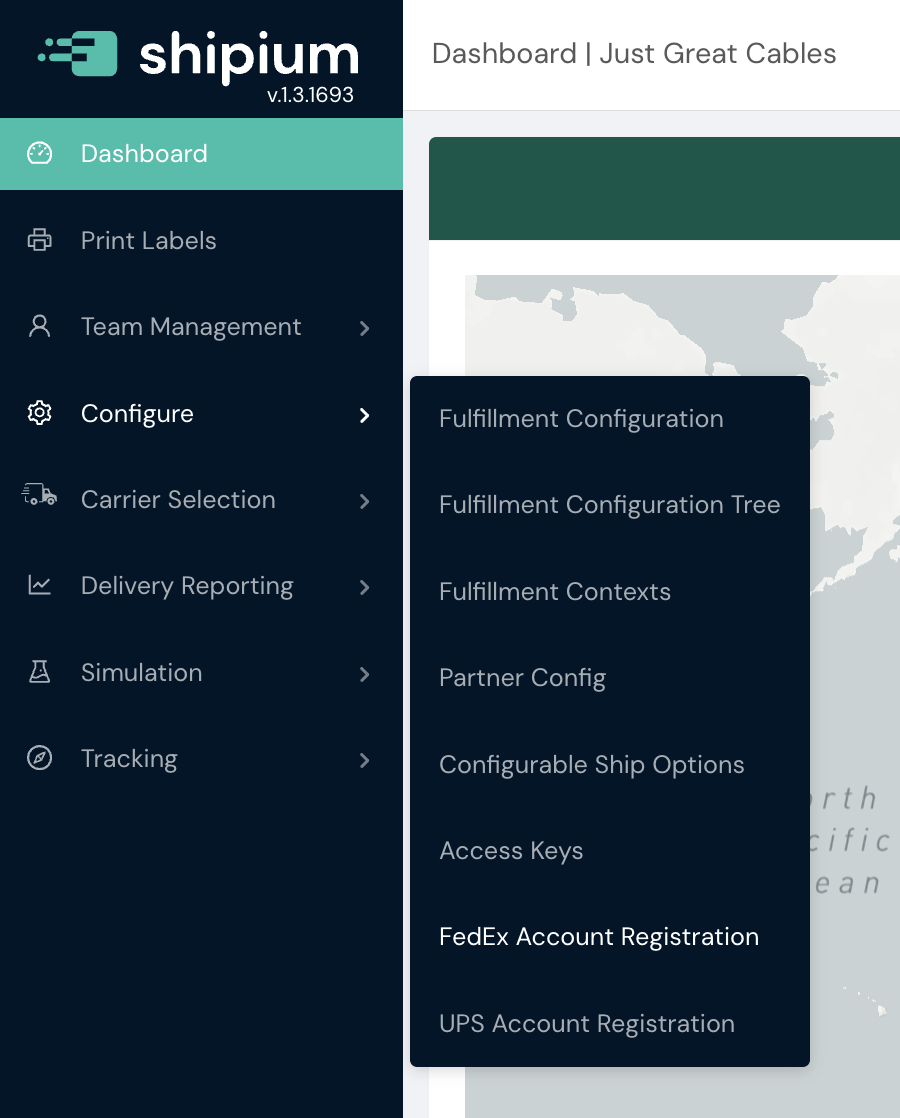Expand Team Management submenu chevron

coord(364,328)
